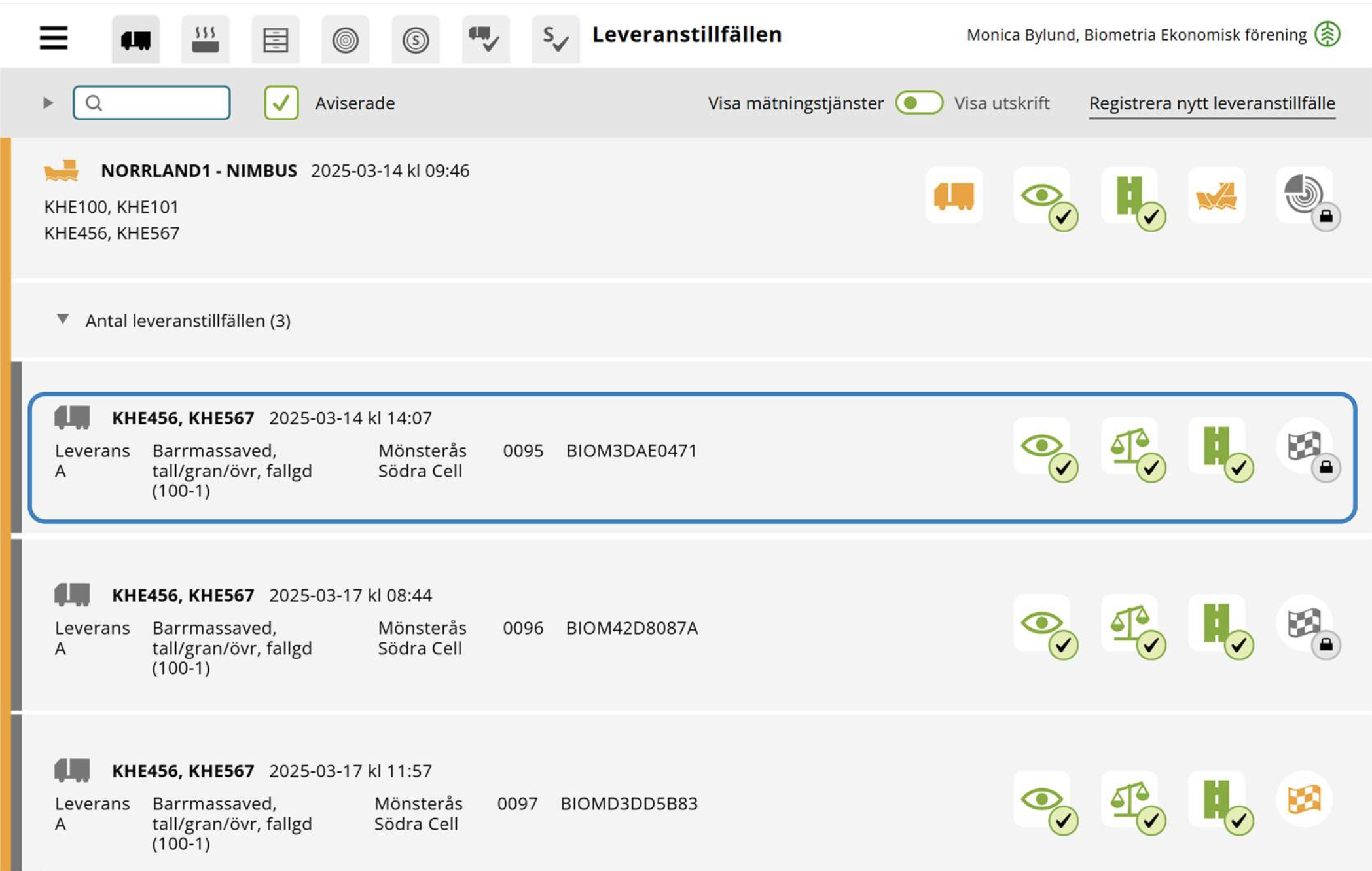Open the truck with checkmark toolbar icon
The height and width of the screenshot is (871, 1372).
(486, 39)
